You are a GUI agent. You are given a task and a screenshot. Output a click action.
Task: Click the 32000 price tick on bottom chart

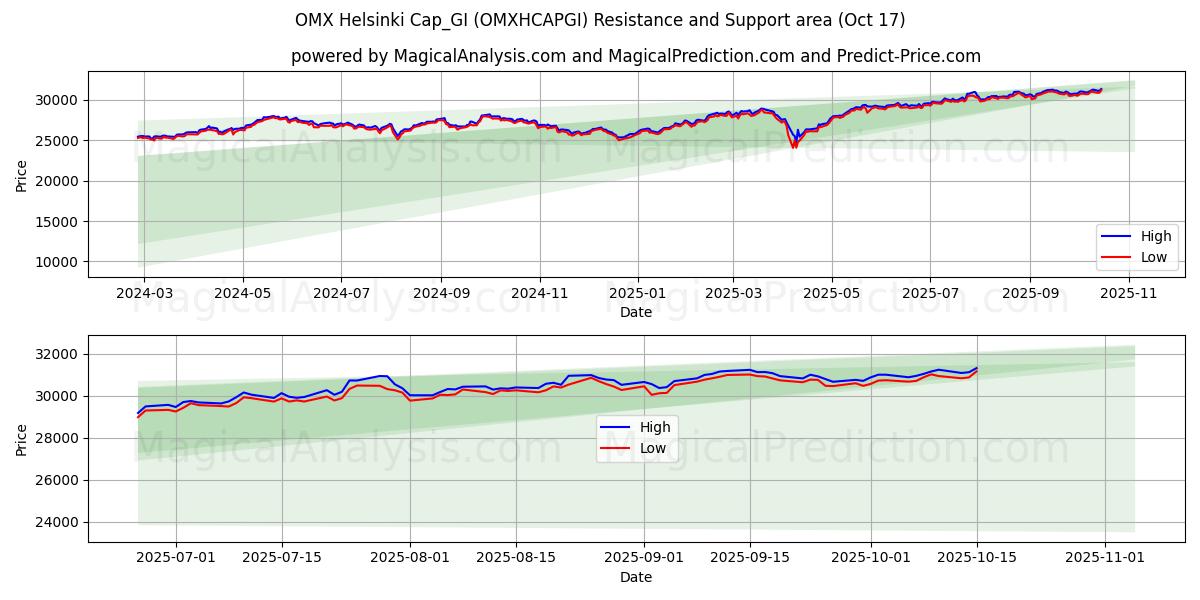click(58, 354)
